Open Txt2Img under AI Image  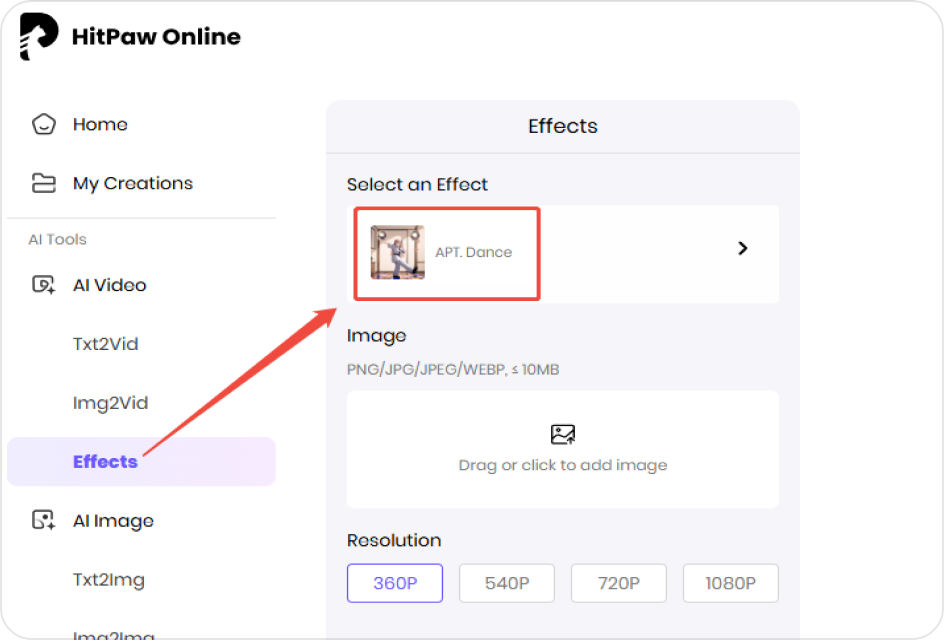108,579
